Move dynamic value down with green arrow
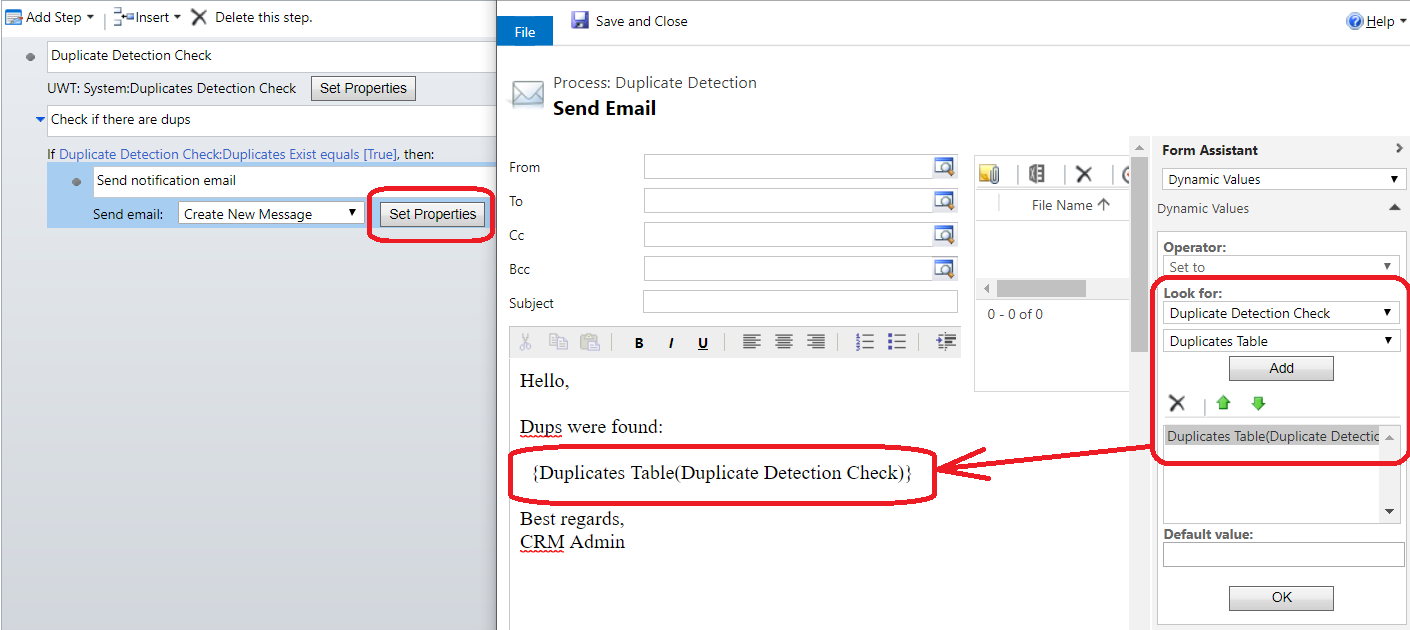The image size is (1410, 630). click(1258, 403)
